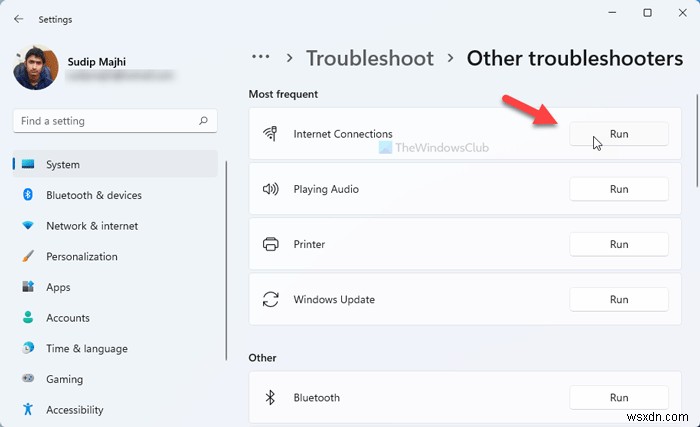Open Gaming settings
This screenshot has height=427, width=700.
click(63, 380)
